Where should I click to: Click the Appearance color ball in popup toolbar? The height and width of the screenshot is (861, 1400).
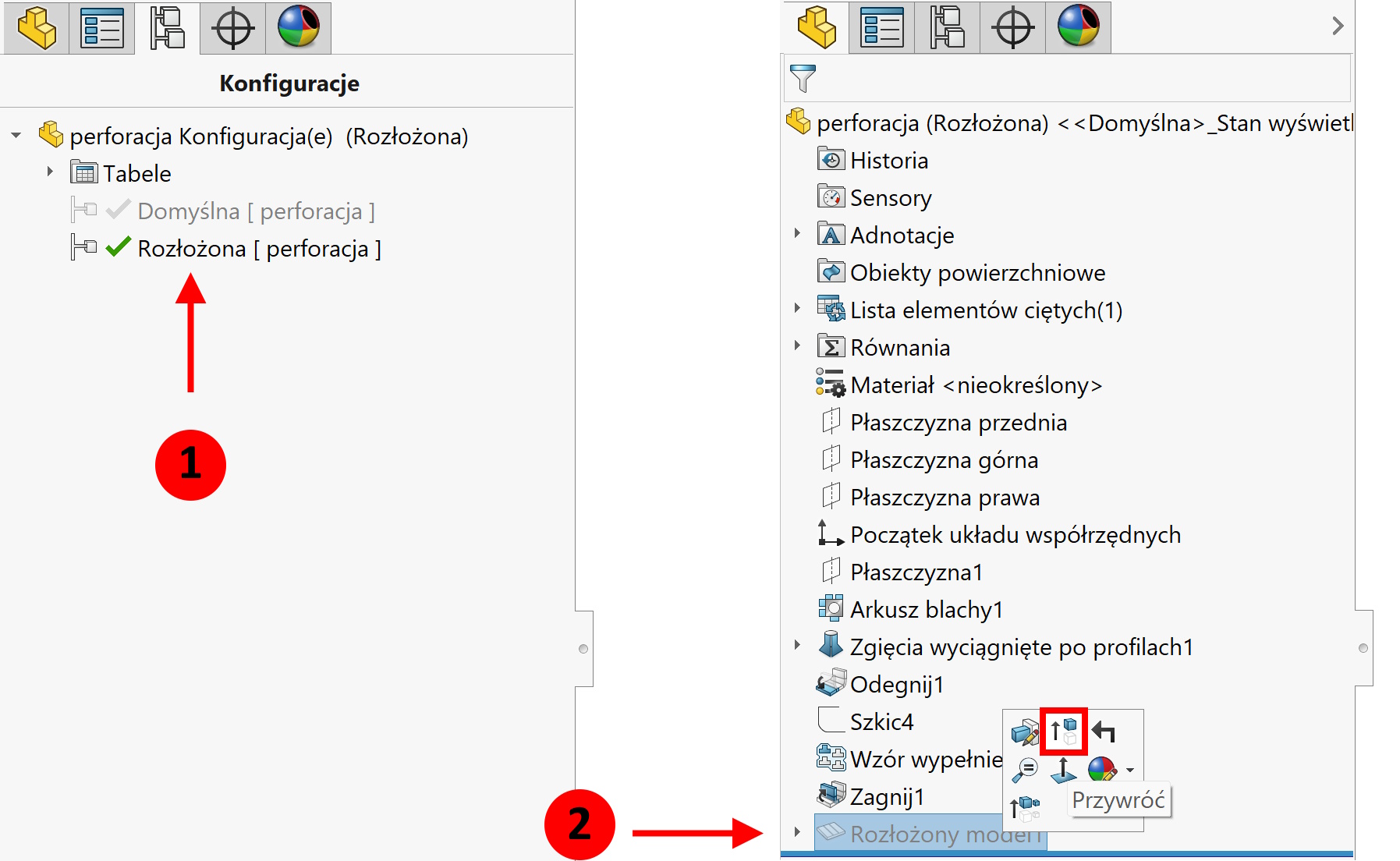1101,770
